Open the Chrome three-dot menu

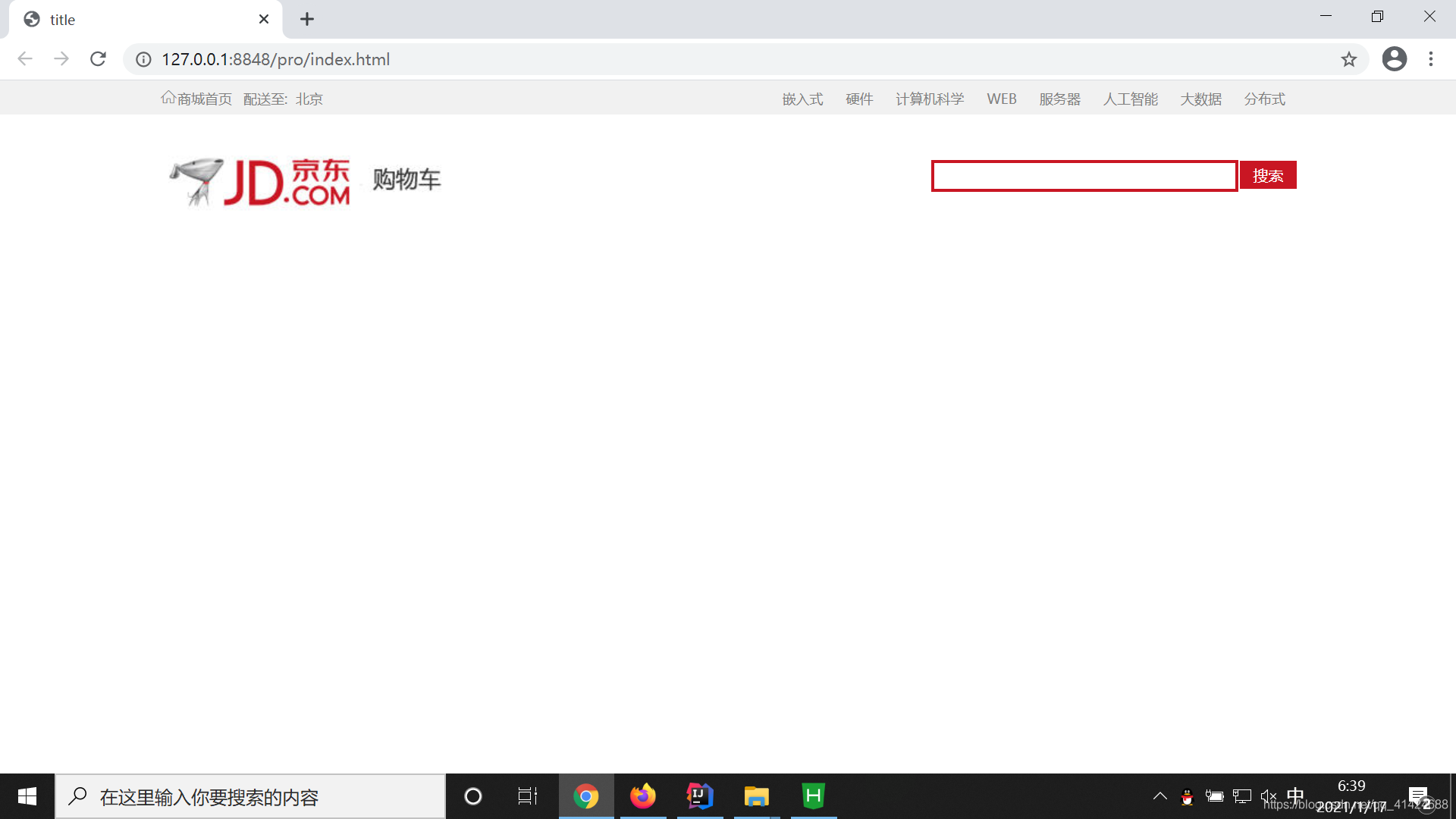click(1431, 59)
